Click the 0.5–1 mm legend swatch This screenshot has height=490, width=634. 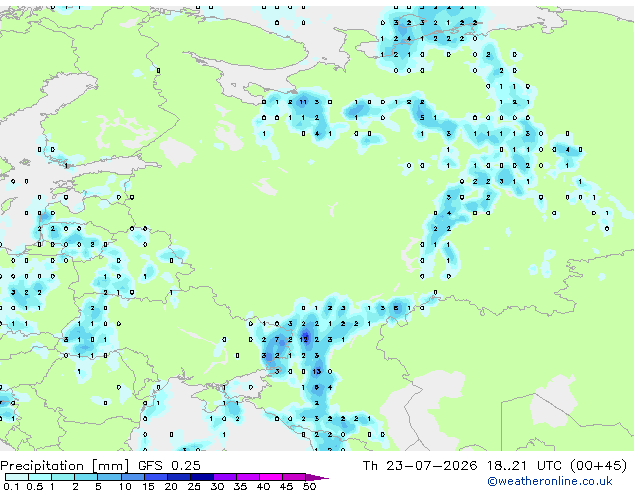point(40,477)
